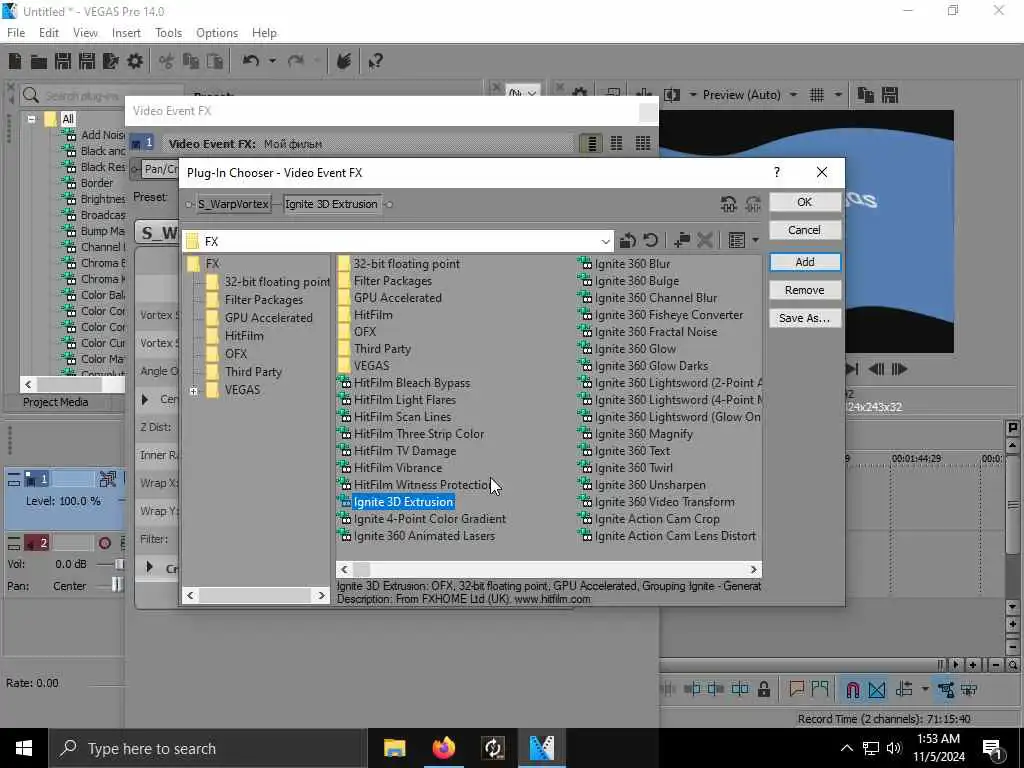Screen dimensions: 1024x768
Task: Select HitFilm TV Damage plug-in
Action: coord(405,451)
